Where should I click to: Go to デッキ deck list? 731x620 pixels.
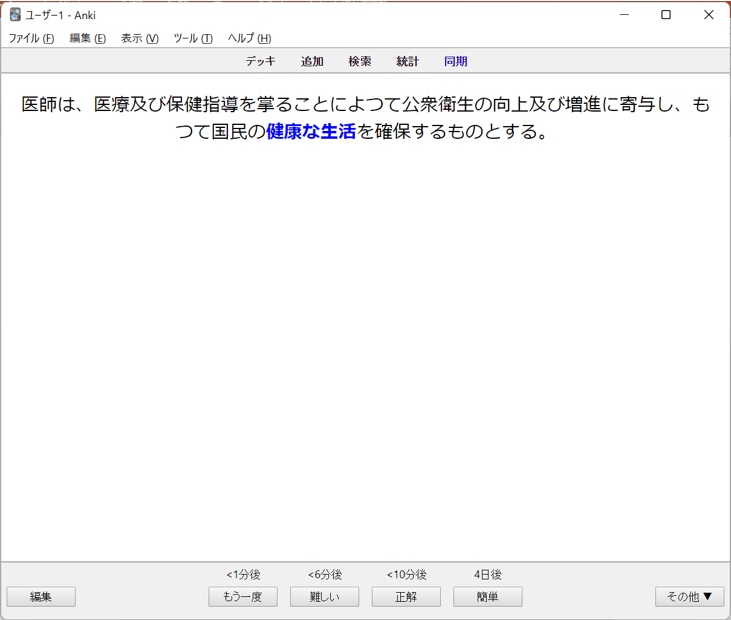pos(261,61)
